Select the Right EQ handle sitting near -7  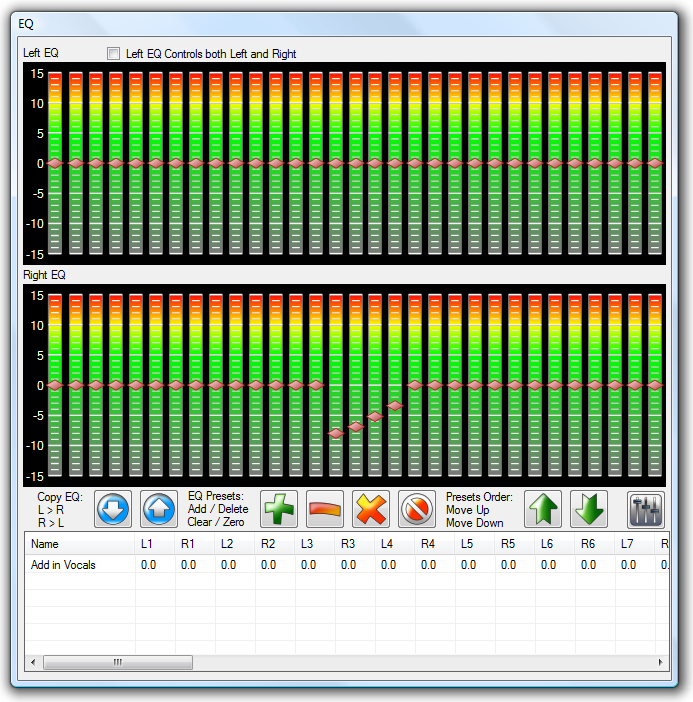[356, 427]
